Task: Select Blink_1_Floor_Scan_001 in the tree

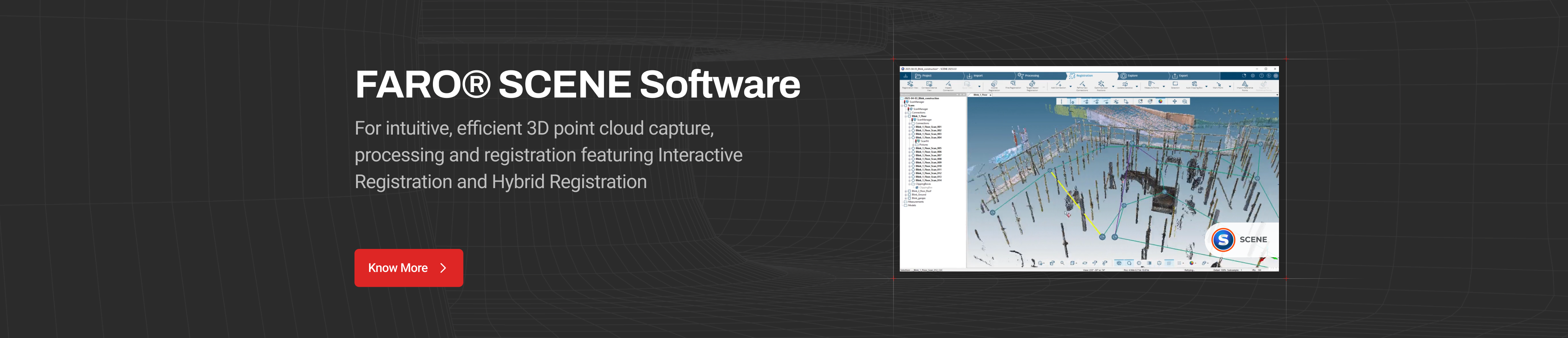Action: pos(929,127)
